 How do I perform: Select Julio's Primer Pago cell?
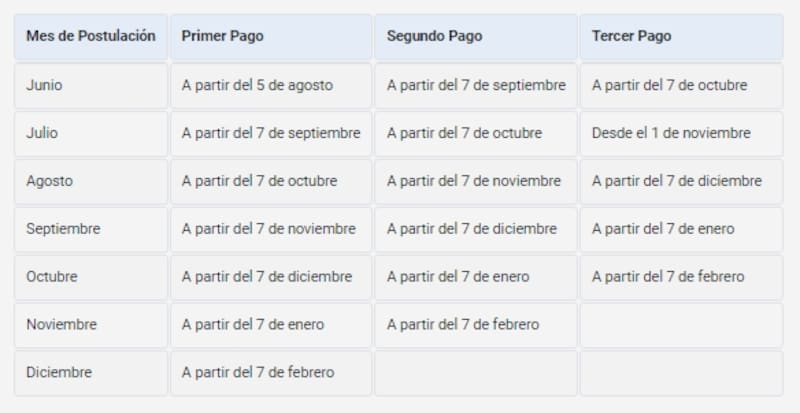pyautogui.click(x=271, y=133)
